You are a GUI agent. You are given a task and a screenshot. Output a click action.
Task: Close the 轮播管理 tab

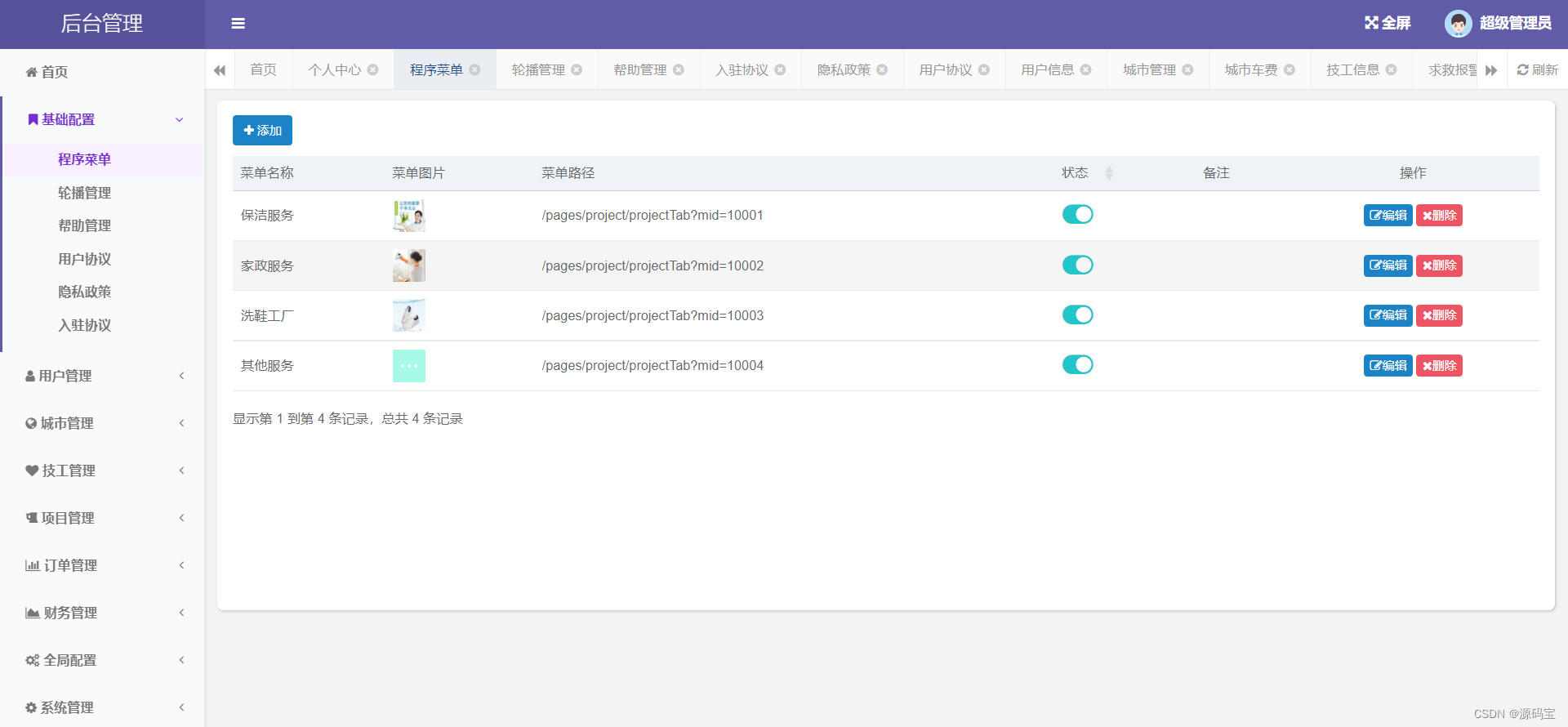click(x=577, y=69)
